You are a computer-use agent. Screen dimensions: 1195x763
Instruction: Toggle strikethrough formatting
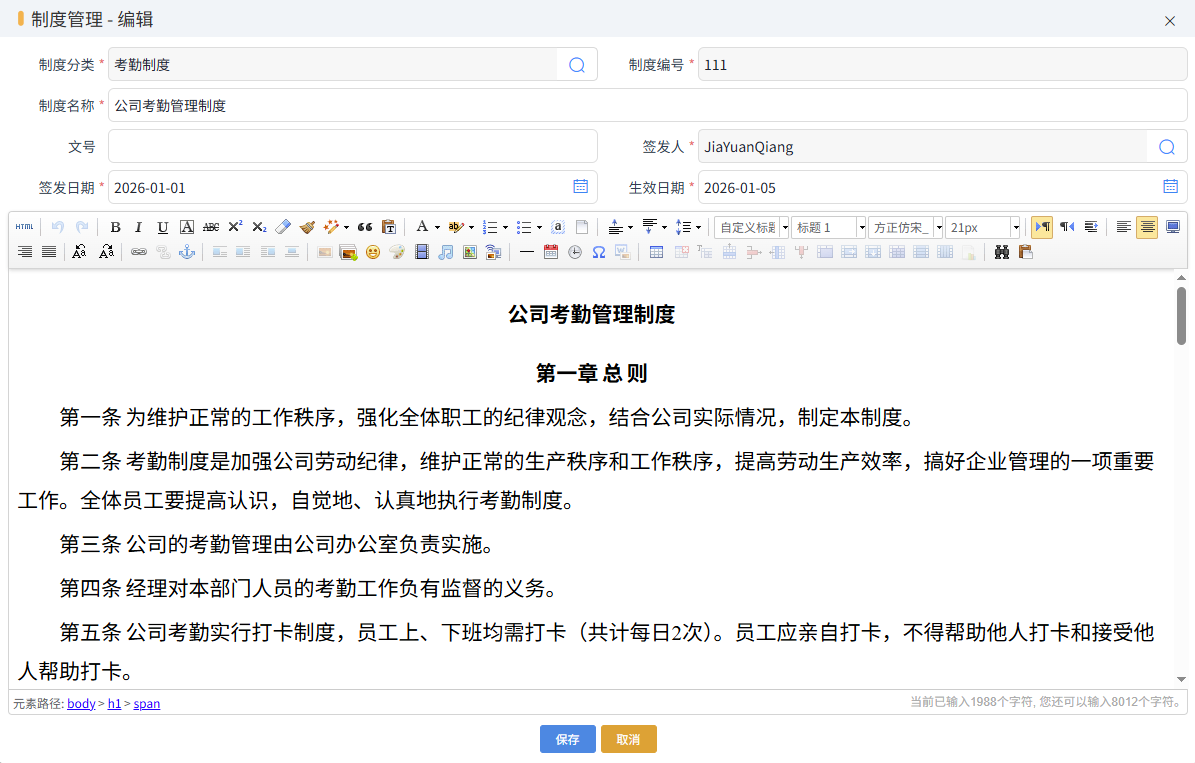[x=211, y=227]
